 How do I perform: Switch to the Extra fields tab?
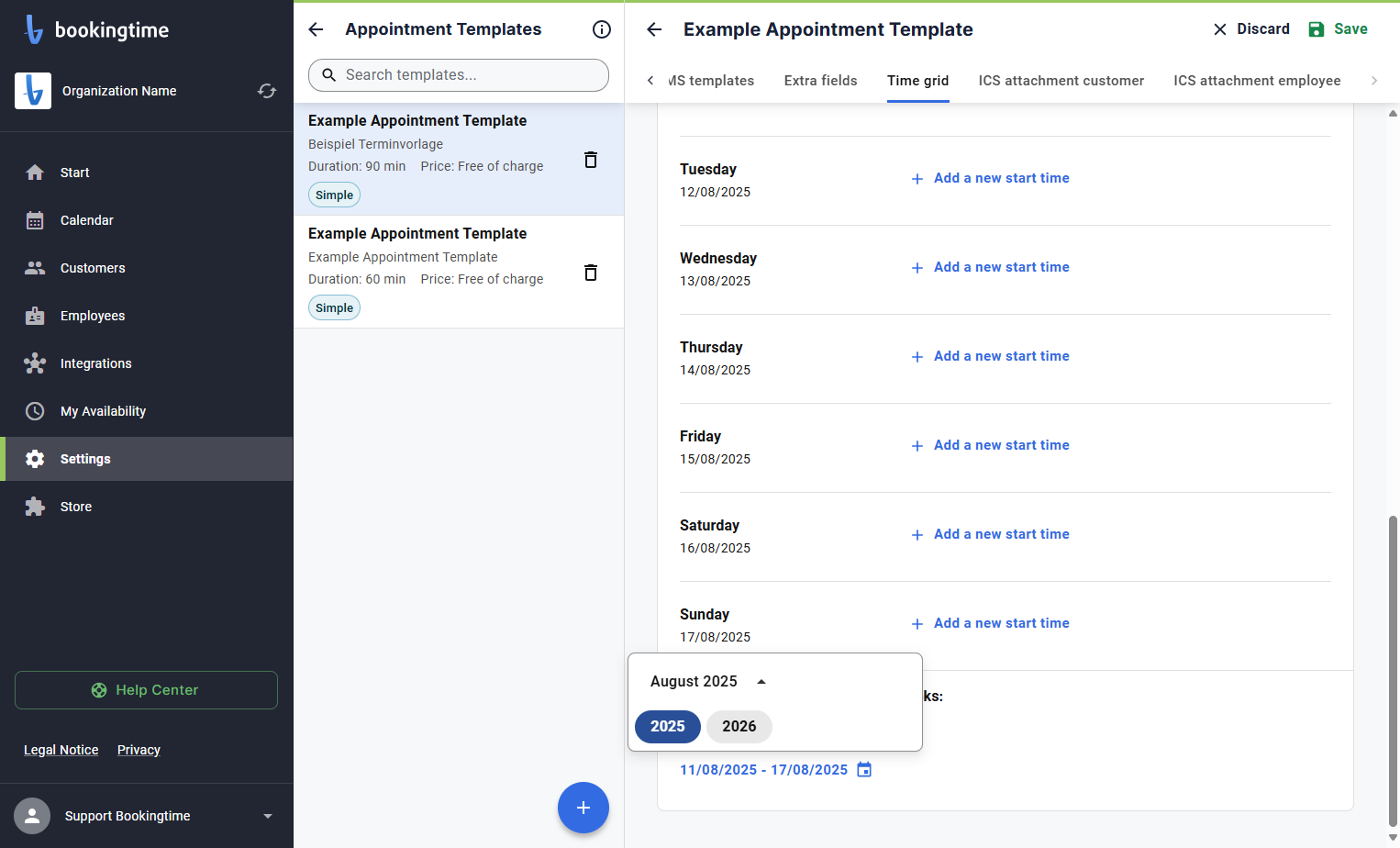point(821,81)
